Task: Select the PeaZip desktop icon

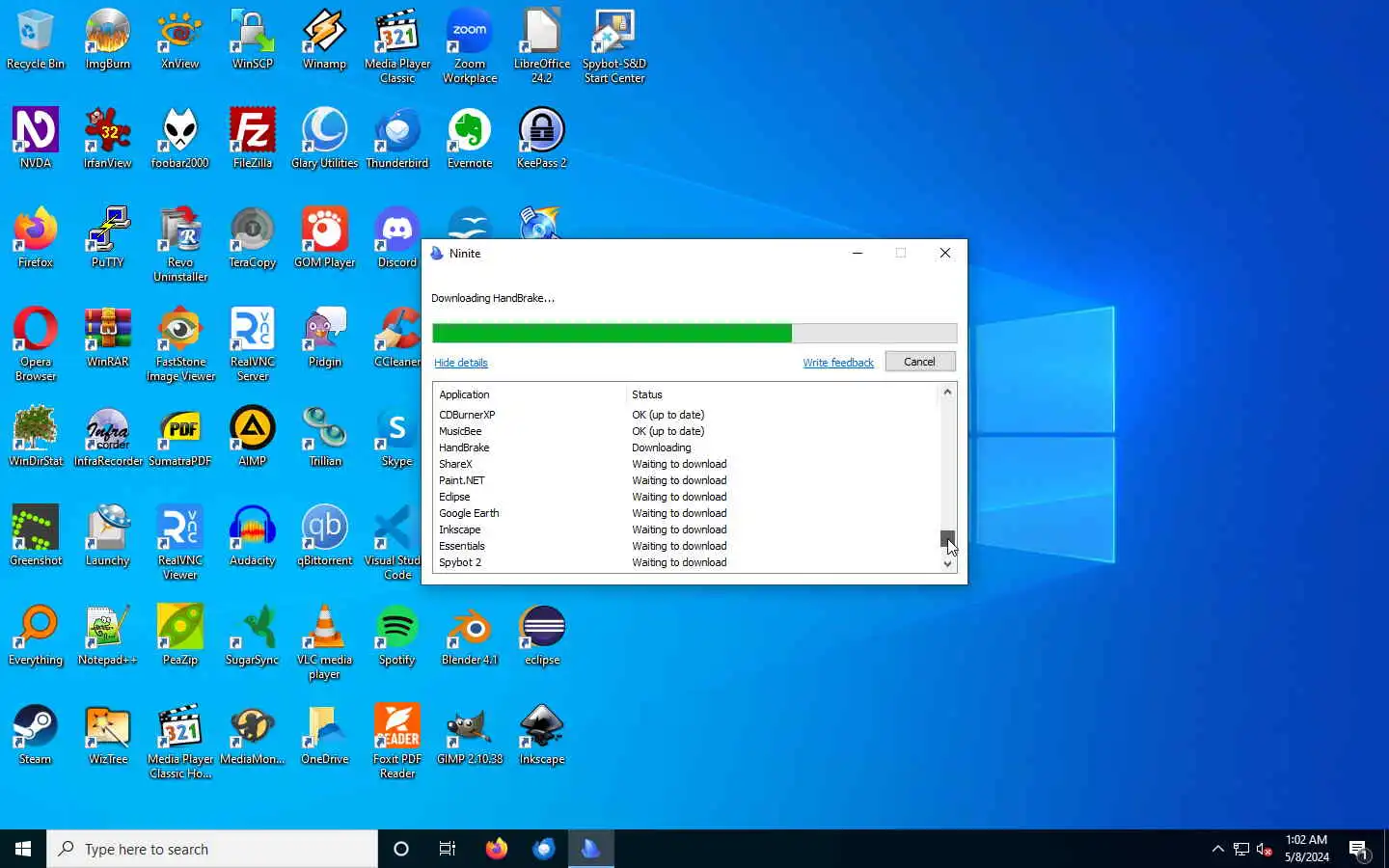Action: (180, 635)
